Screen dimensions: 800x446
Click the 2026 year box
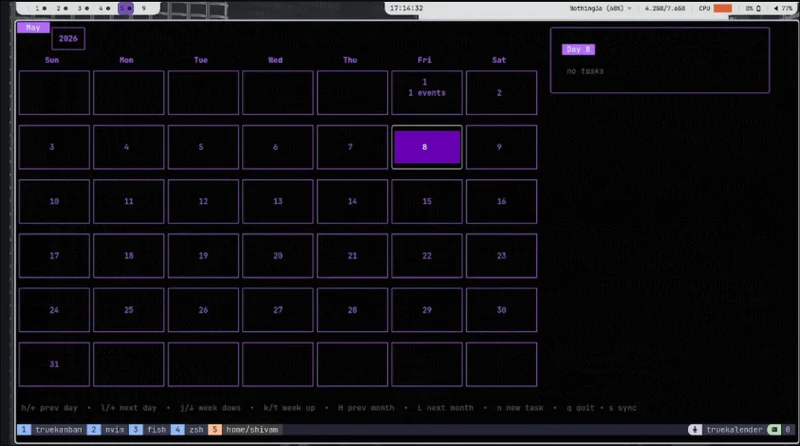(68, 39)
